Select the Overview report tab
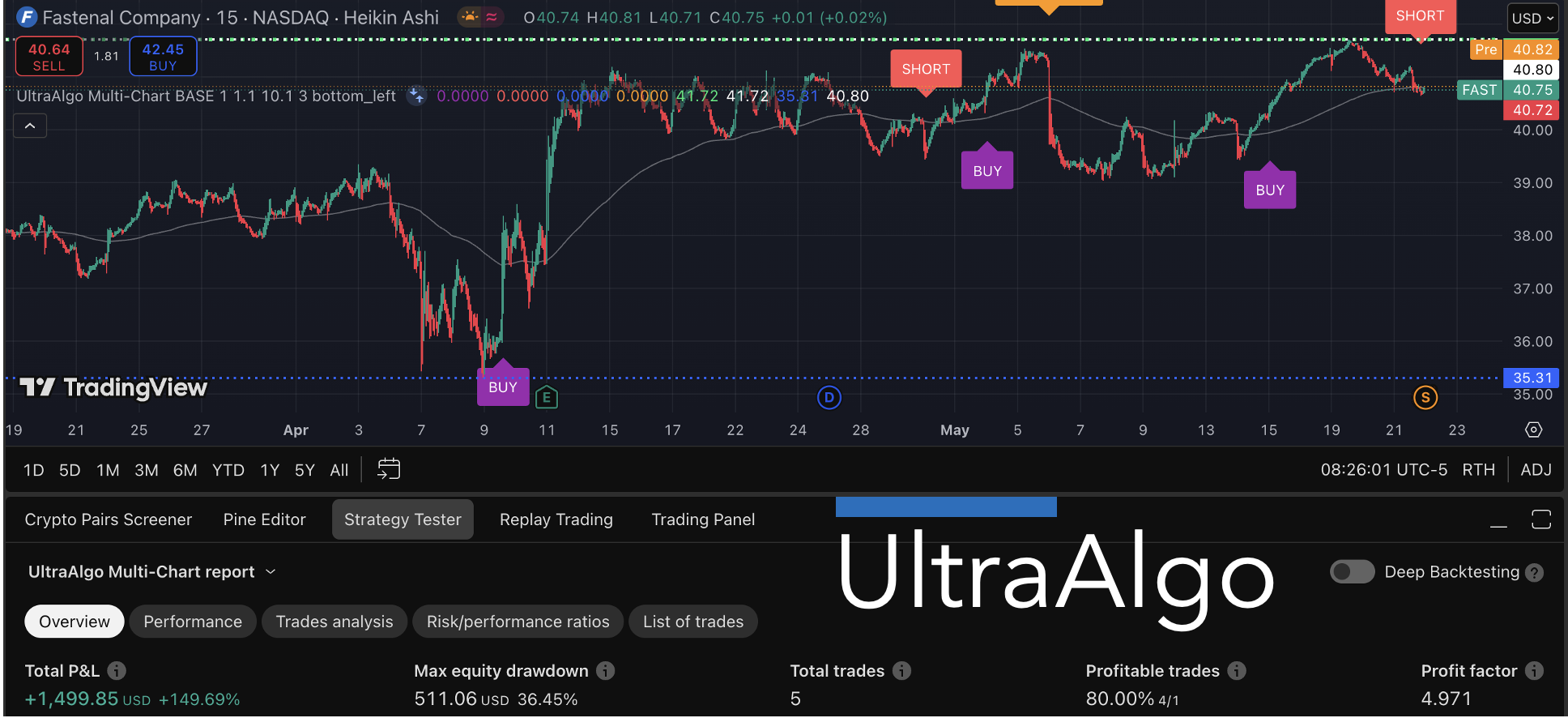This screenshot has height=718, width=1568. click(75, 622)
